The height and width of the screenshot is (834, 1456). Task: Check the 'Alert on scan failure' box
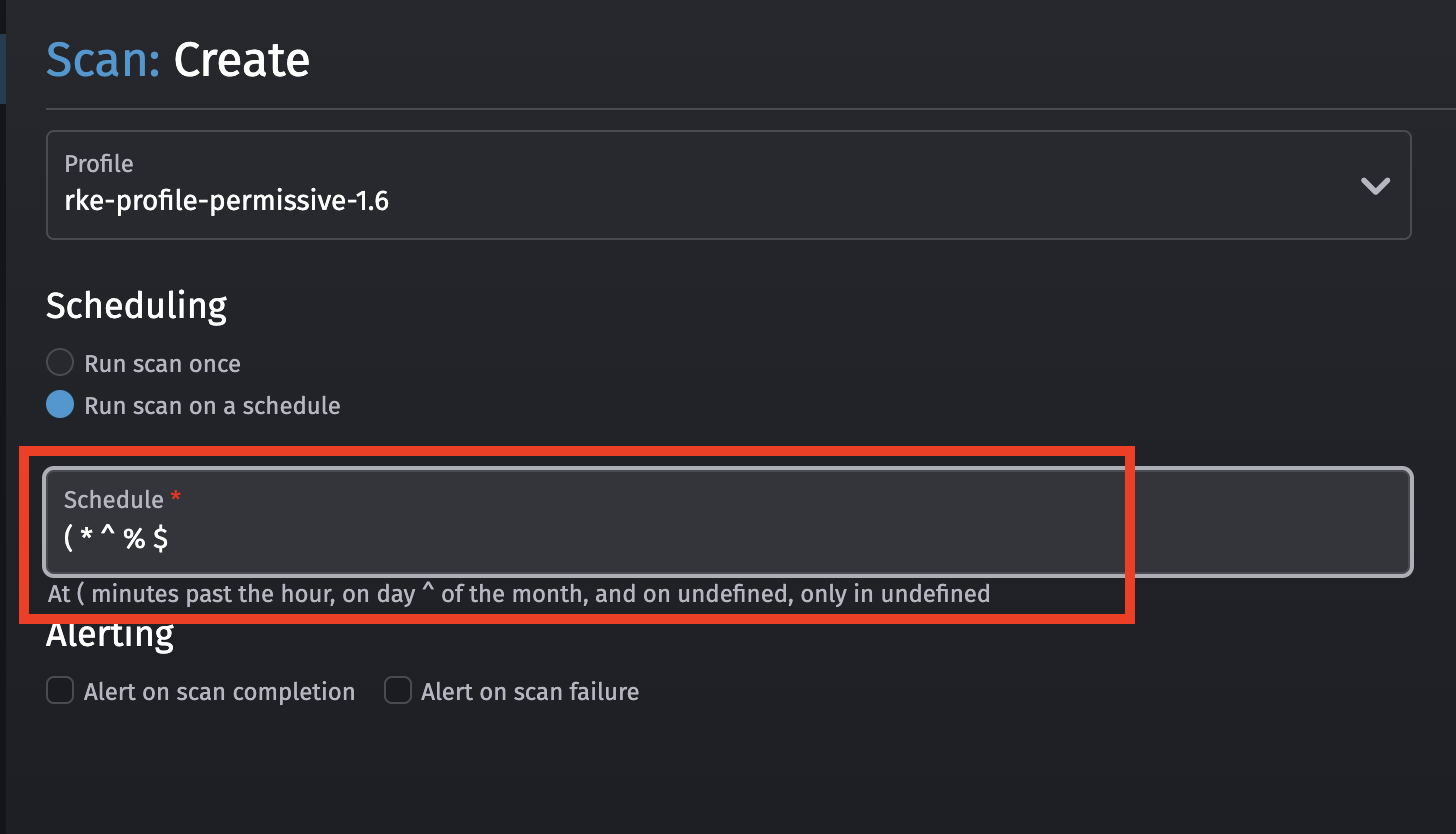pyautogui.click(x=398, y=690)
